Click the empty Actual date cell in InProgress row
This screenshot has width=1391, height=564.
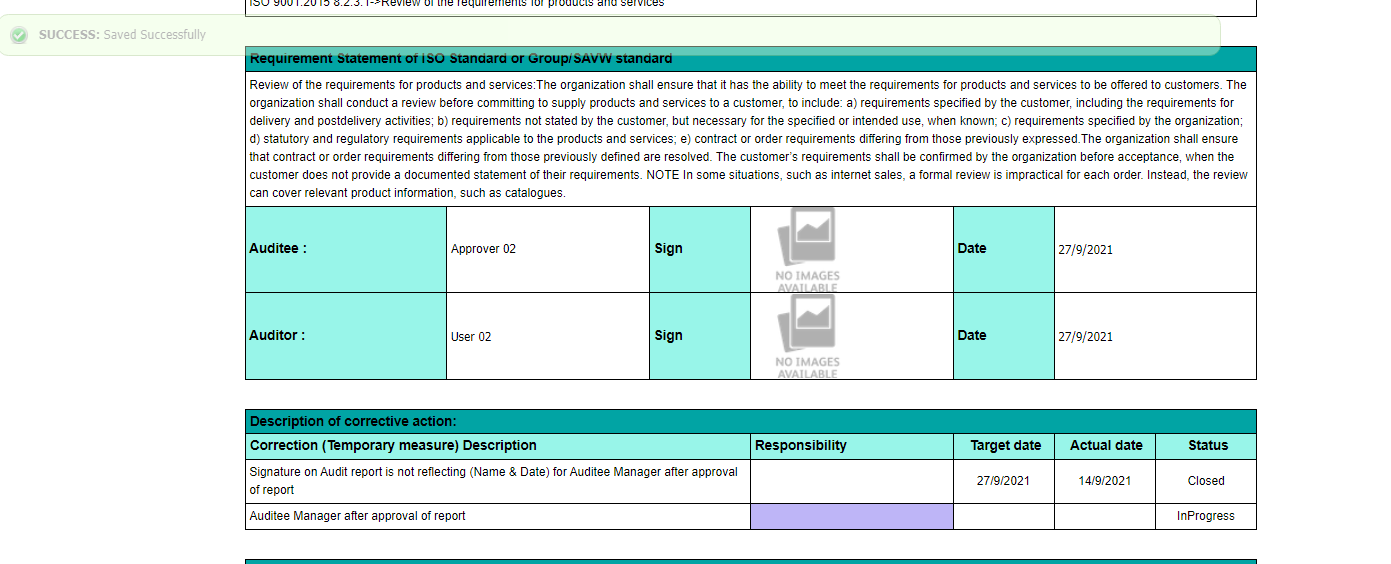[x=1105, y=516]
